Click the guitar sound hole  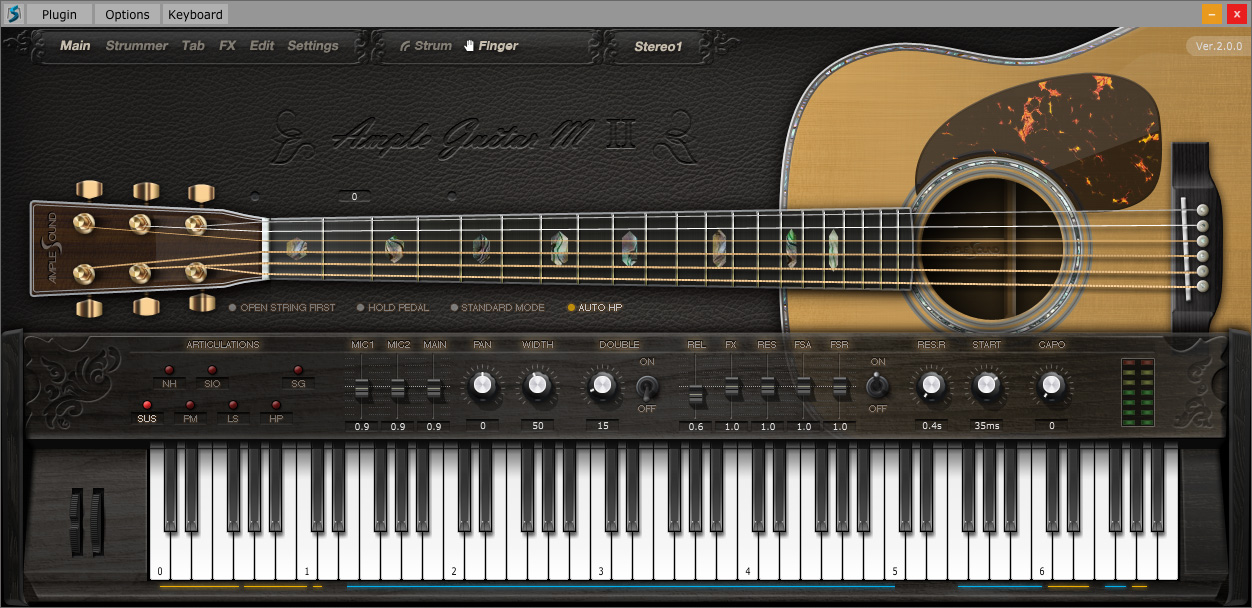click(990, 248)
